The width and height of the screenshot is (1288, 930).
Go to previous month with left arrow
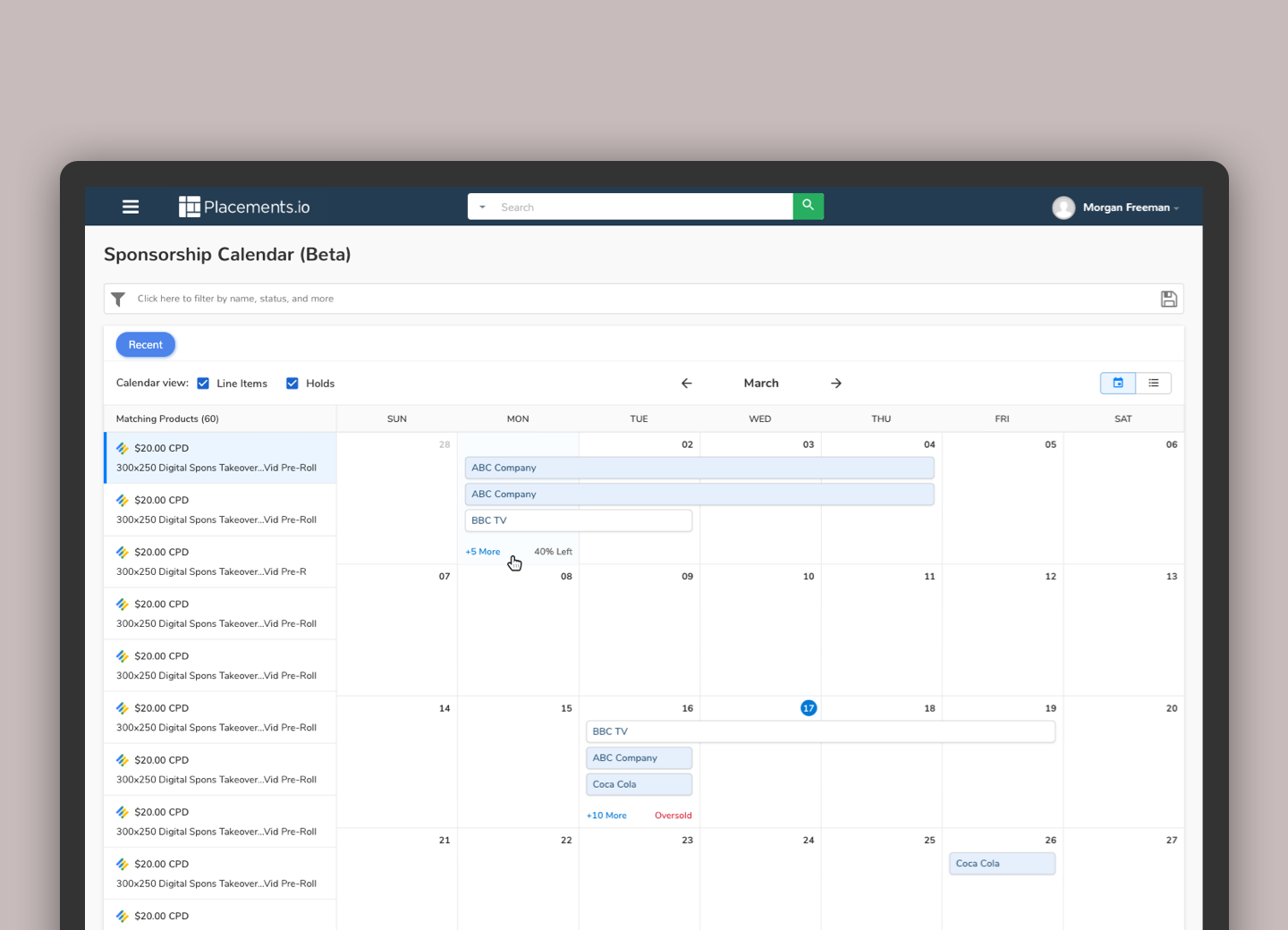tap(687, 383)
